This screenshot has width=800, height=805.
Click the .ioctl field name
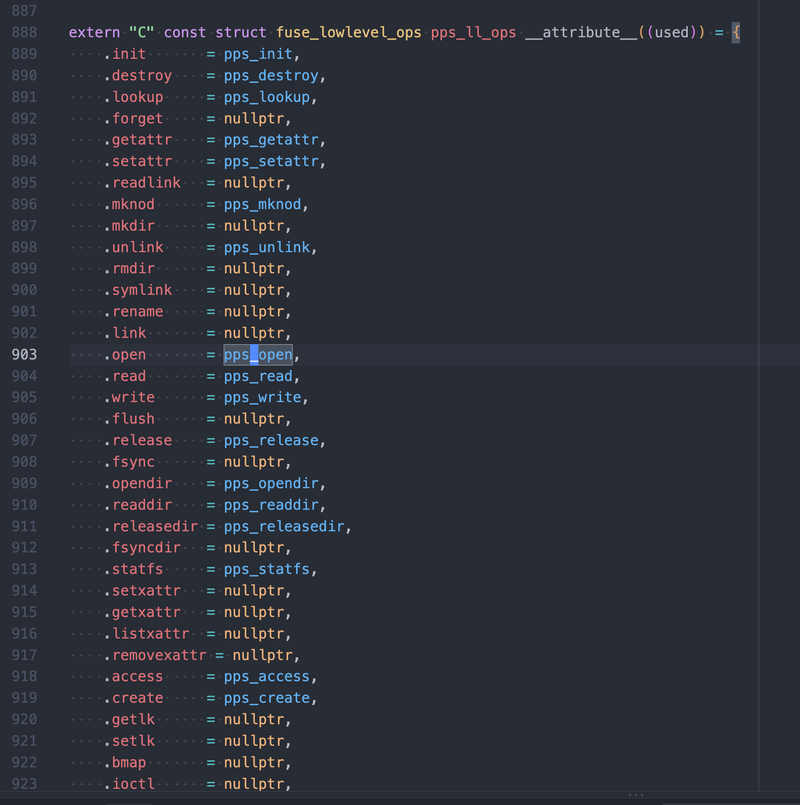(129, 784)
